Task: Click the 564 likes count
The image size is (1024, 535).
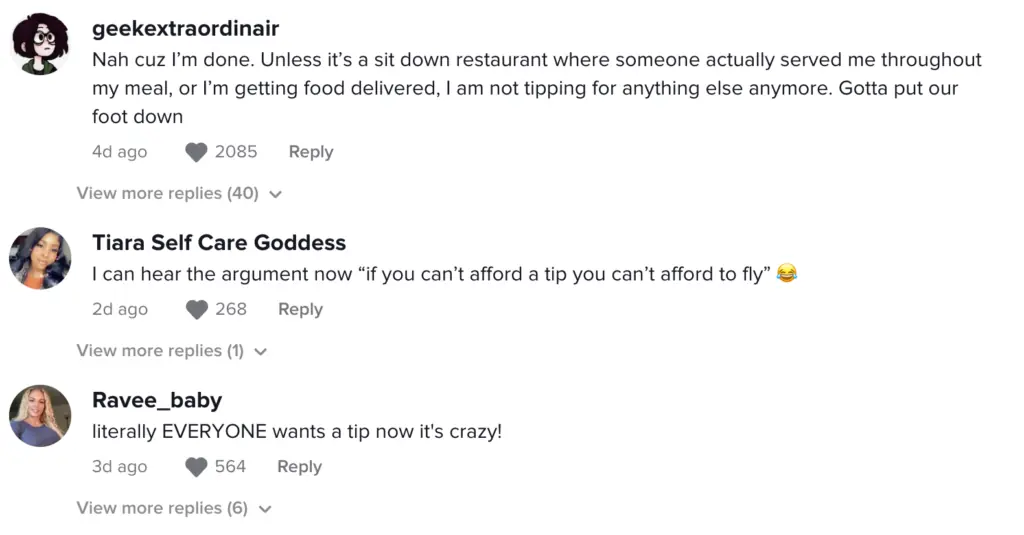Action: pyautogui.click(x=230, y=466)
